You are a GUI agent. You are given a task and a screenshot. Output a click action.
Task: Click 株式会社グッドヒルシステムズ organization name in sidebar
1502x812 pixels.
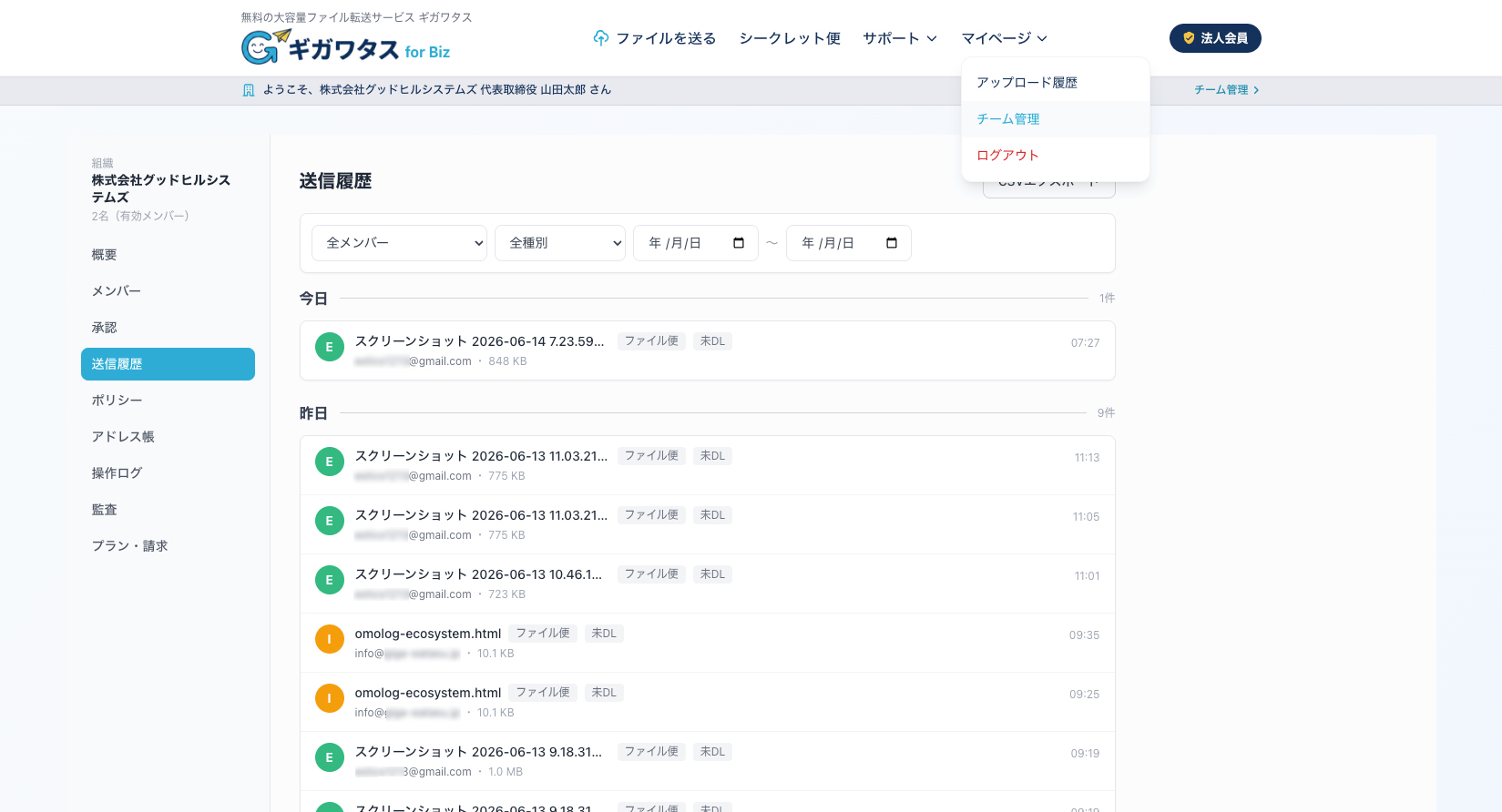point(161,188)
